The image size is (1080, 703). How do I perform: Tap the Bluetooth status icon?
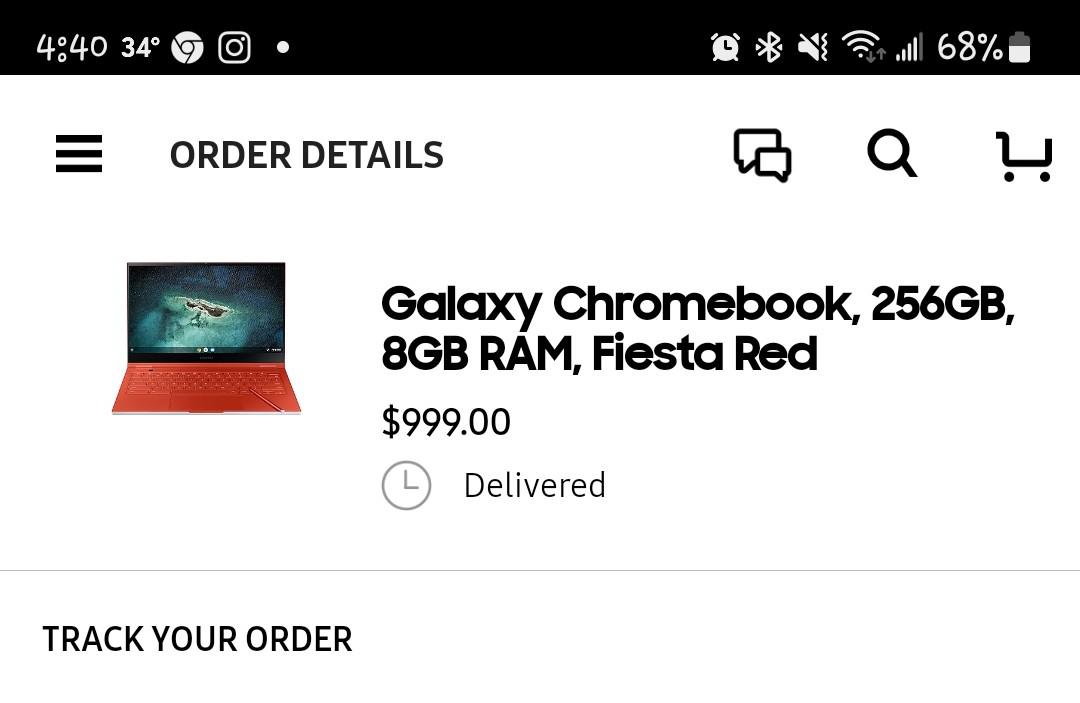click(768, 47)
